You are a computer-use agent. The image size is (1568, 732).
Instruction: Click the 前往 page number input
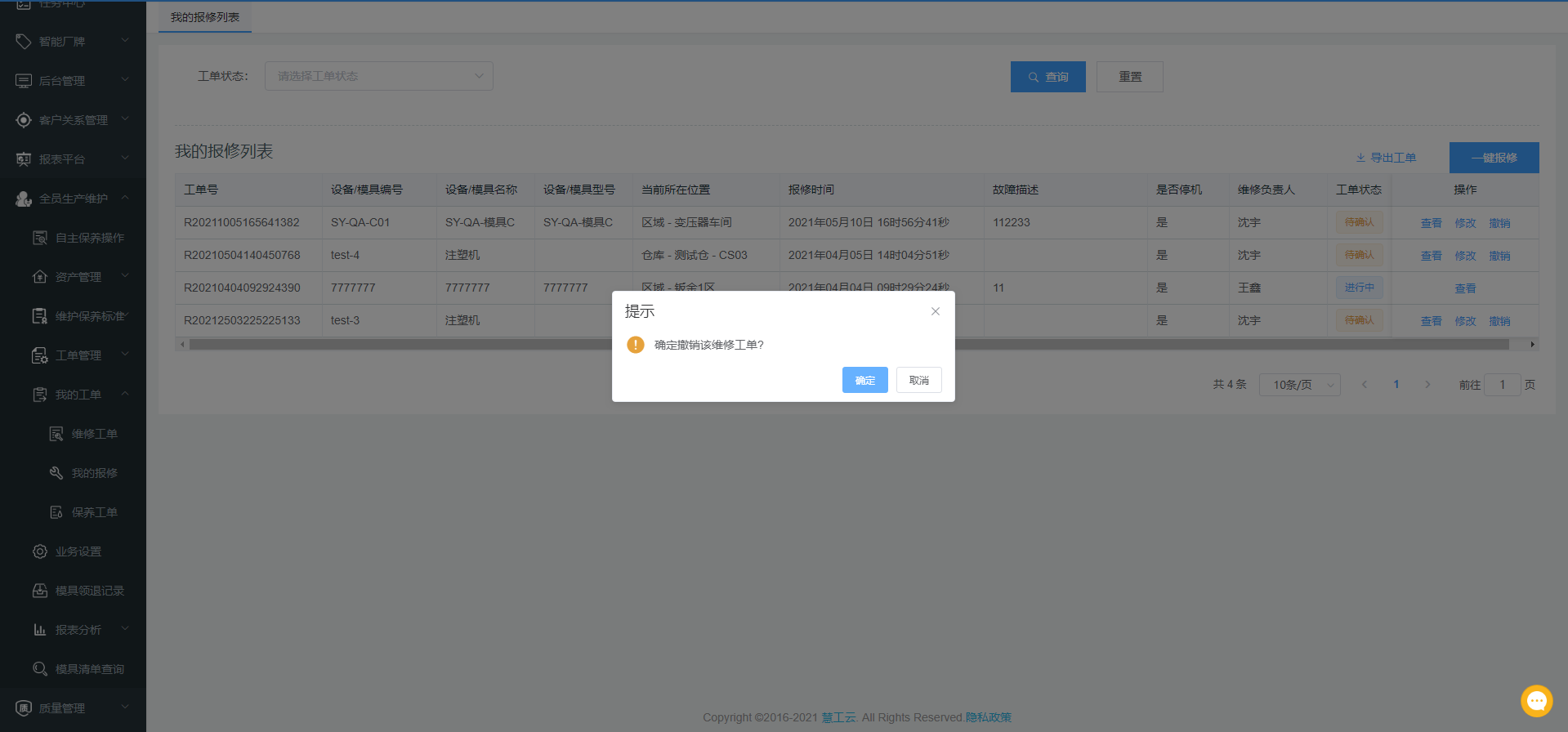pos(1502,385)
